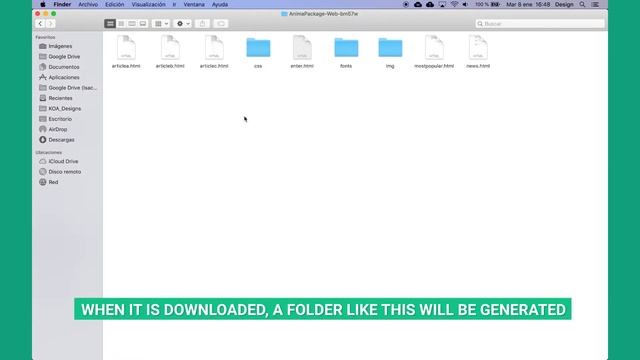Focus the Buscar search field

coord(540,24)
